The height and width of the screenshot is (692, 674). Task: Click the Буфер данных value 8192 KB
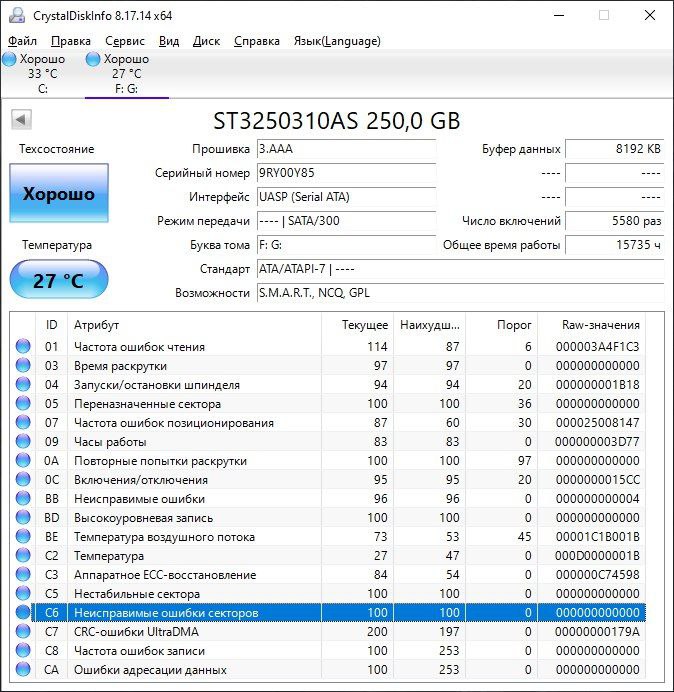614,149
